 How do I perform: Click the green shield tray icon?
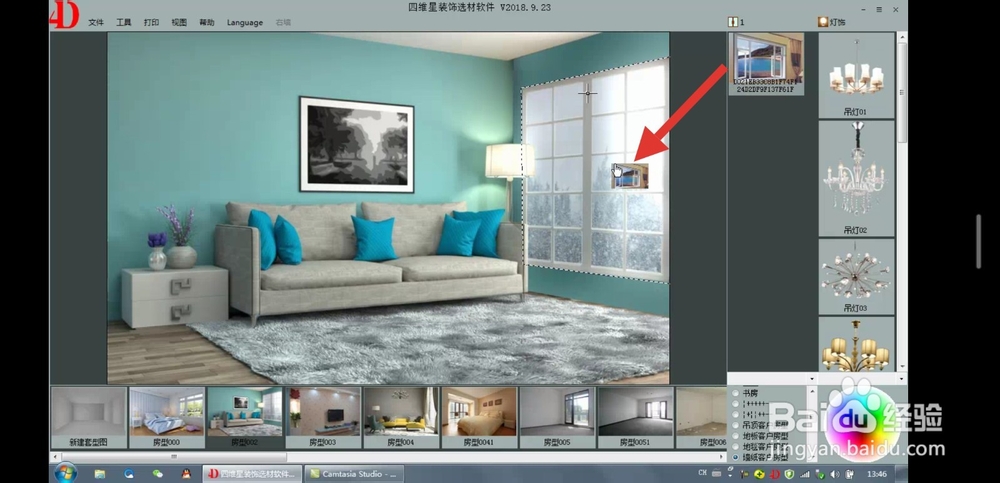(x=790, y=474)
